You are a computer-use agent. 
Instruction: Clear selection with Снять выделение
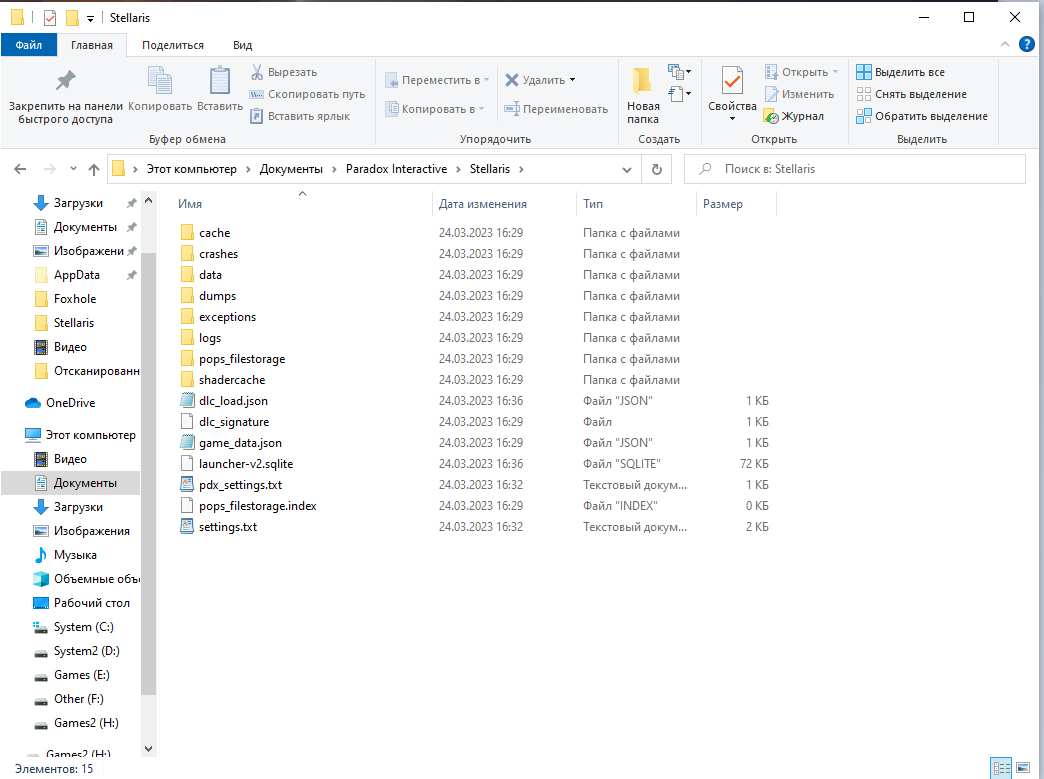pos(912,94)
